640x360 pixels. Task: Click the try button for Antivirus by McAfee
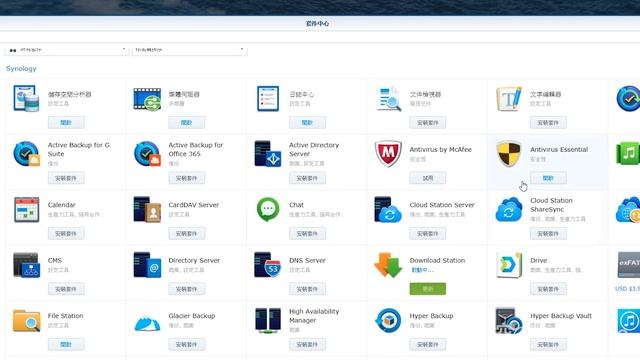pyautogui.click(x=428, y=178)
